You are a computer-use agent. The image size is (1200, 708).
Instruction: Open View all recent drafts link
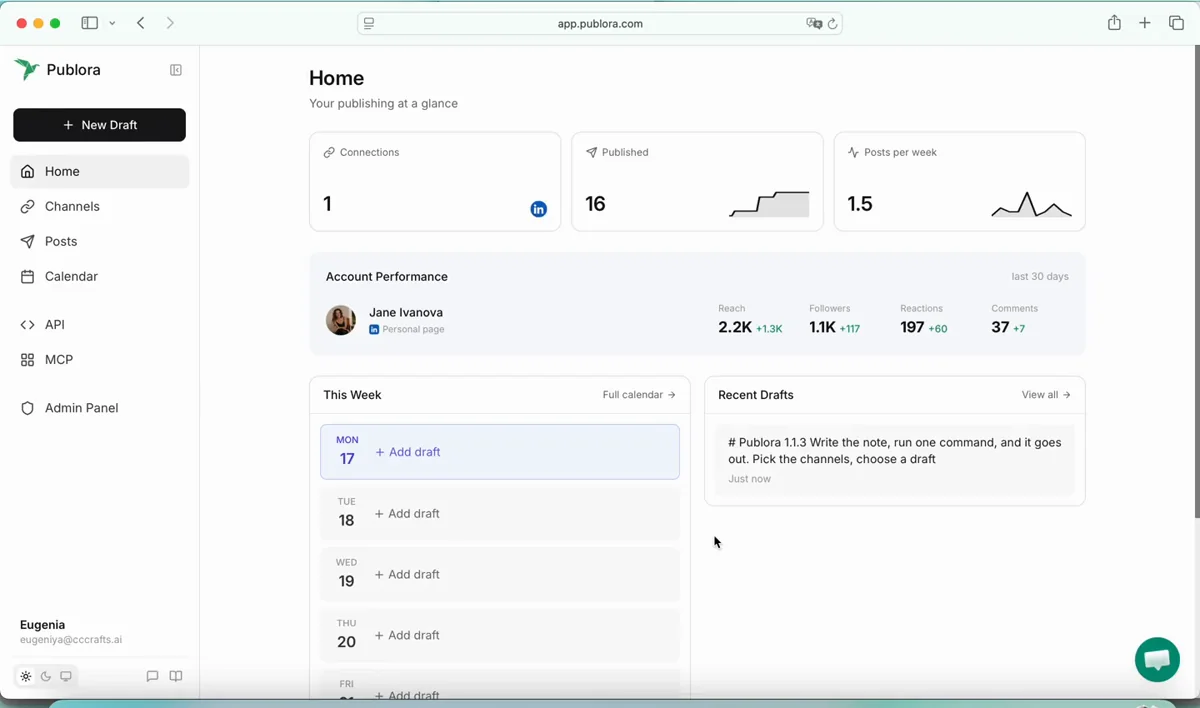(x=1046, y=395)
